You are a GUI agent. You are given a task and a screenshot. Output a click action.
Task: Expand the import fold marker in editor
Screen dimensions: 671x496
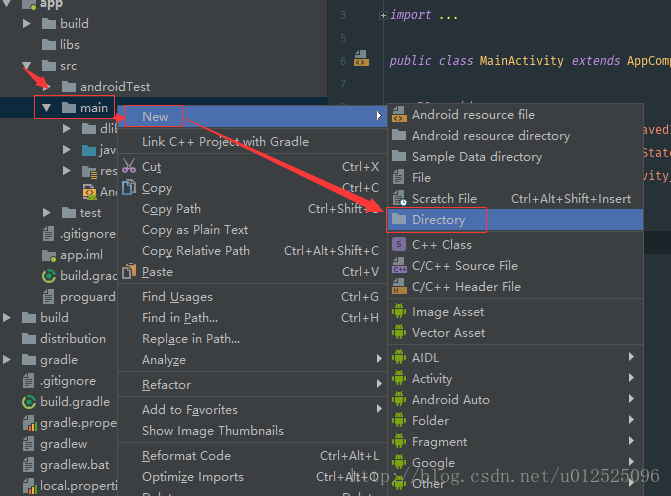point(383,15)
